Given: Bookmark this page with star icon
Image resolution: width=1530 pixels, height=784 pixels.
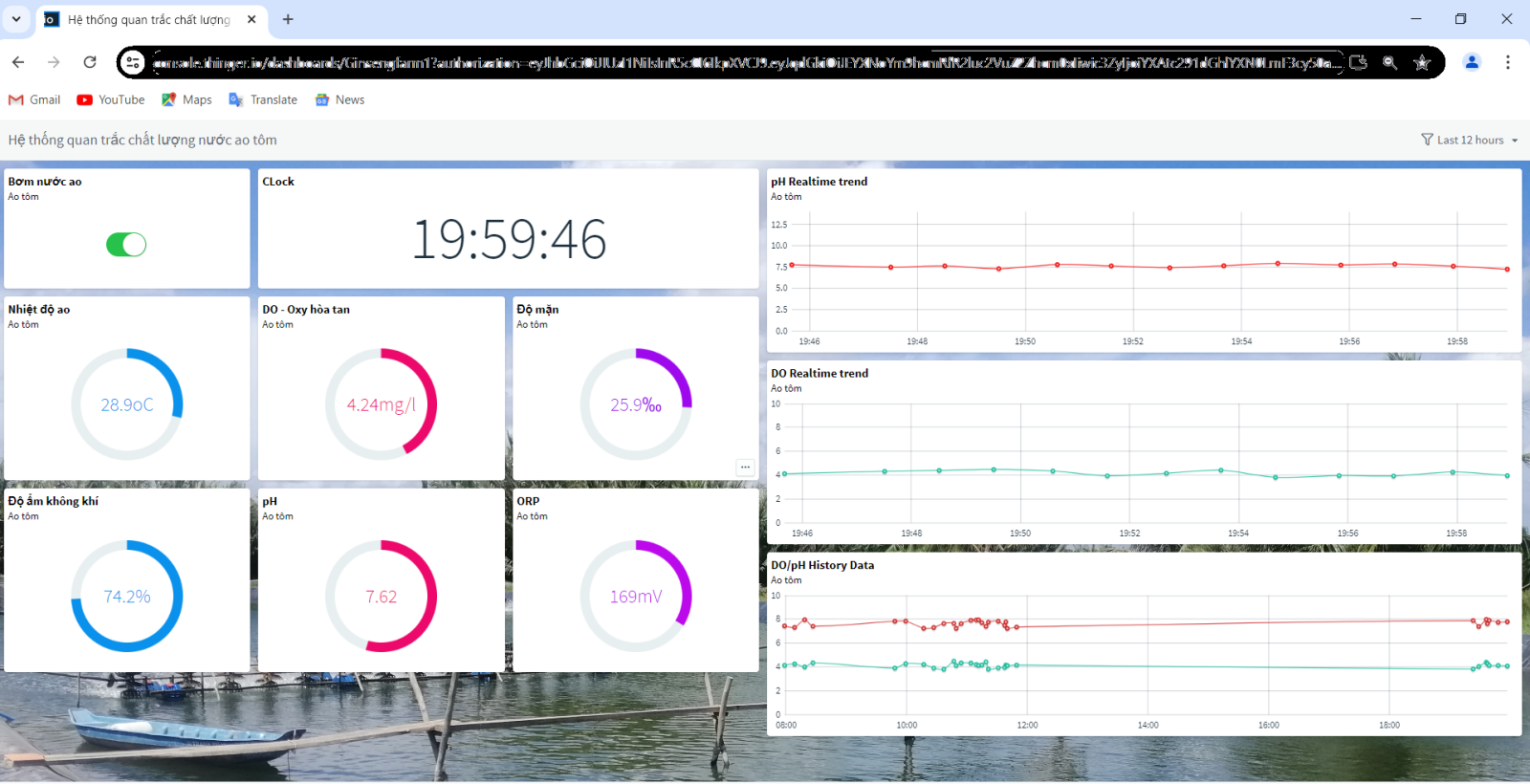Looking at the screenshot, I should point(1422,62).
